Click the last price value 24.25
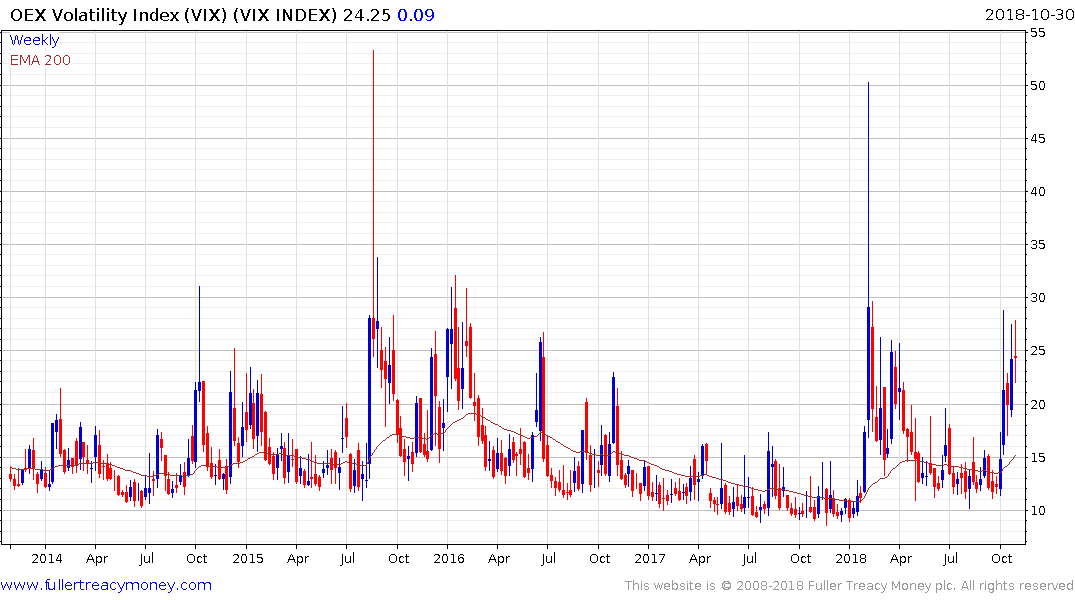1075x600 pixels. point(367,15)
